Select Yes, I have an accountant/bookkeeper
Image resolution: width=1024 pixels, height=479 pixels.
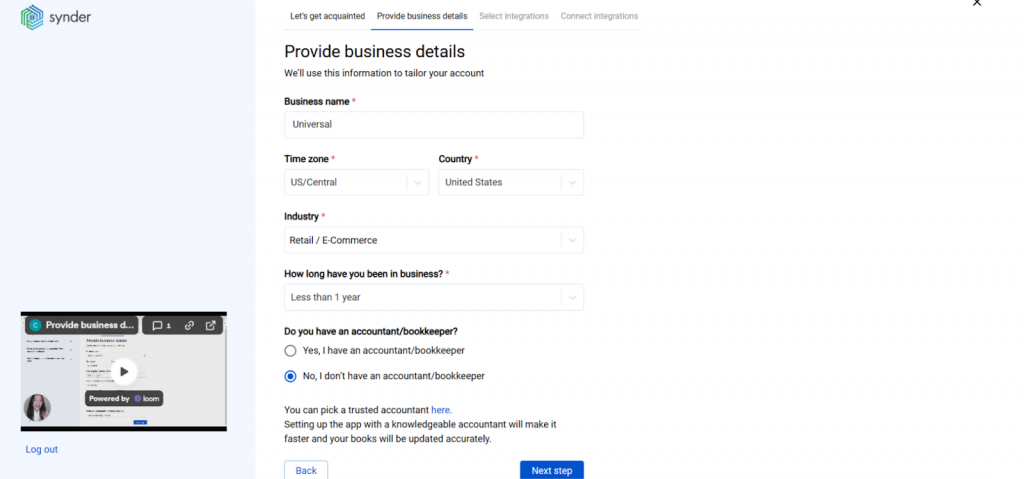pos(291,351)
